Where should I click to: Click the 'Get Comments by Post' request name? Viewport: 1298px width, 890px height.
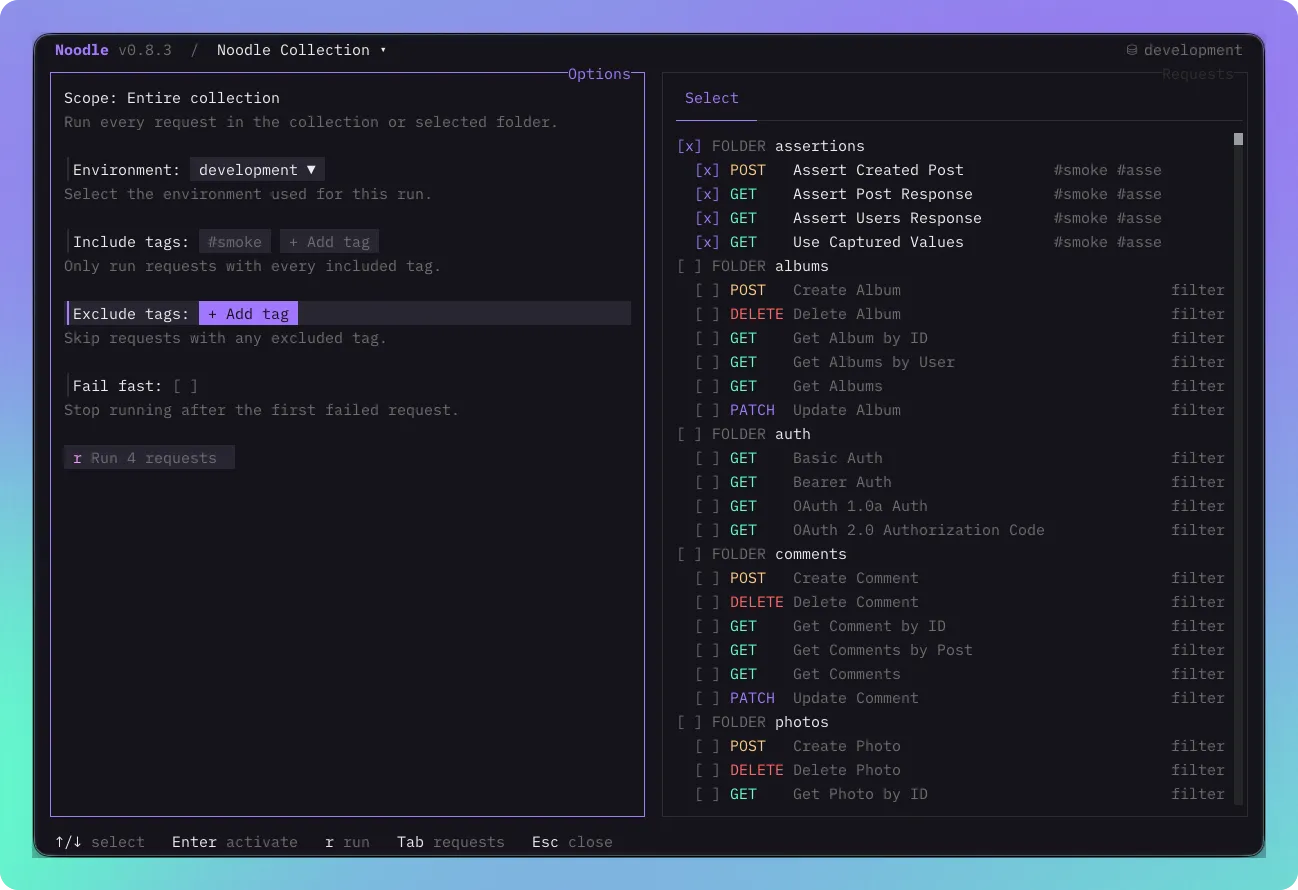coord(882,650)
